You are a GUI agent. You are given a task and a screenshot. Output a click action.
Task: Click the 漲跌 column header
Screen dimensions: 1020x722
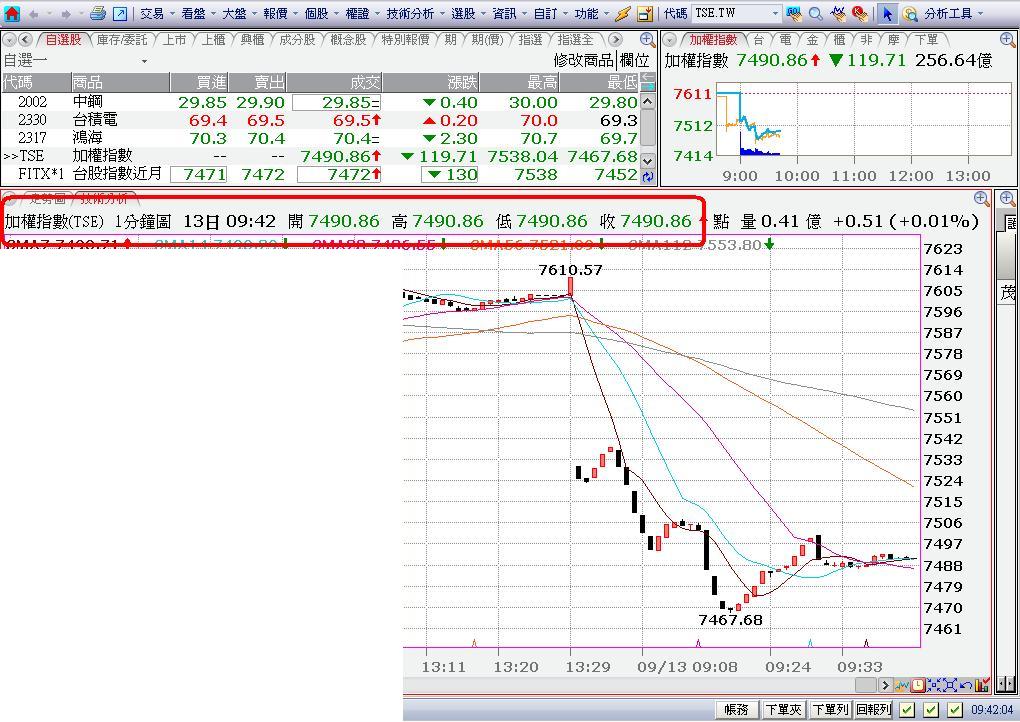click(431, 83)
